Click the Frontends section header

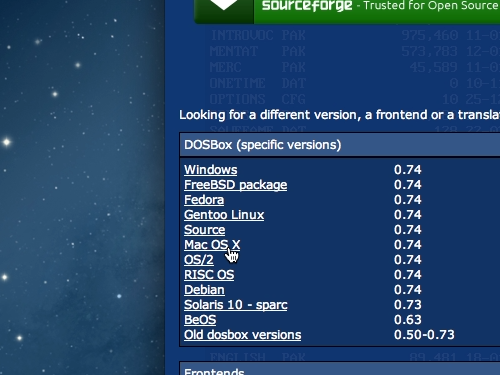pos(340,369)
